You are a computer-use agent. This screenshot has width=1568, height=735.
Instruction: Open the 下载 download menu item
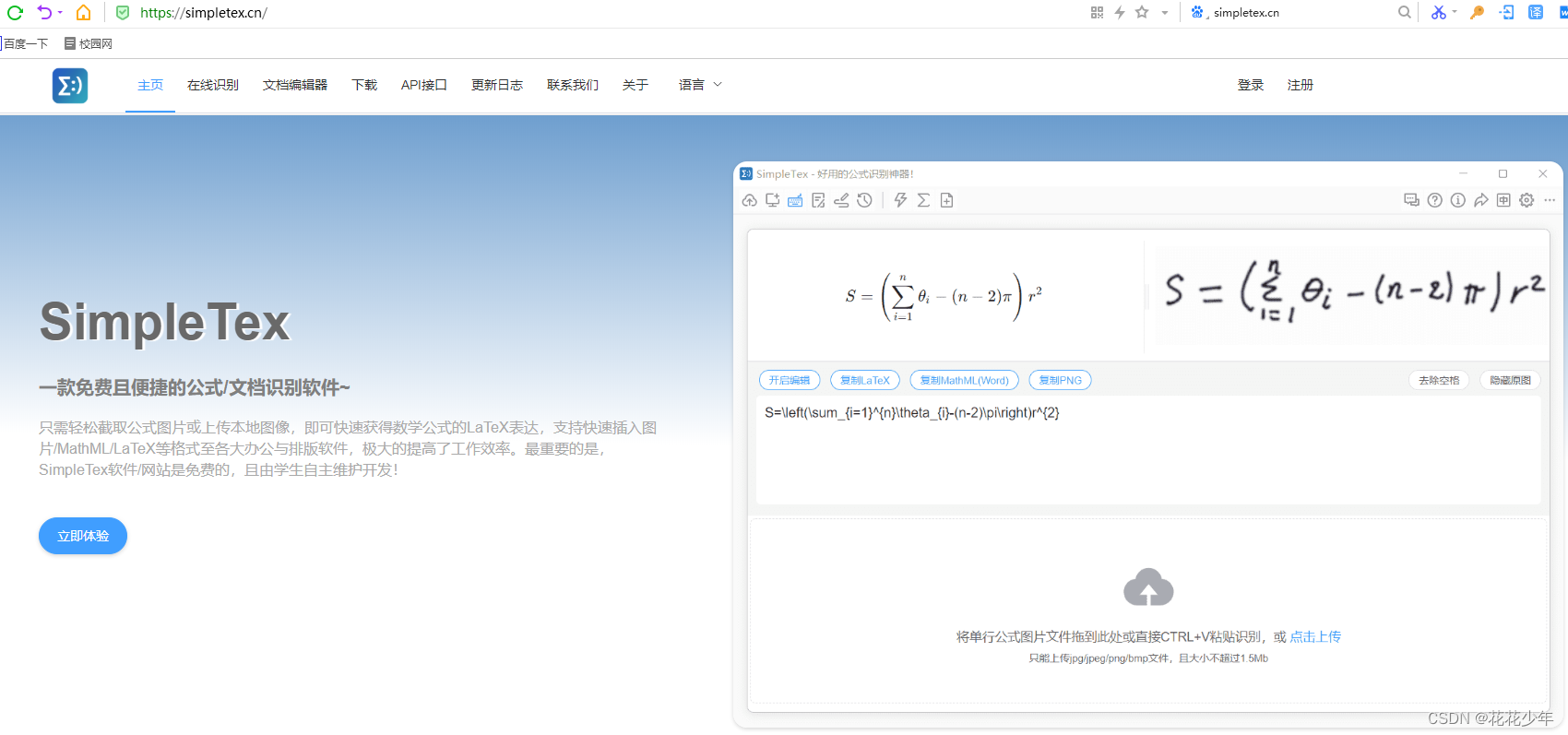point(364,85)
